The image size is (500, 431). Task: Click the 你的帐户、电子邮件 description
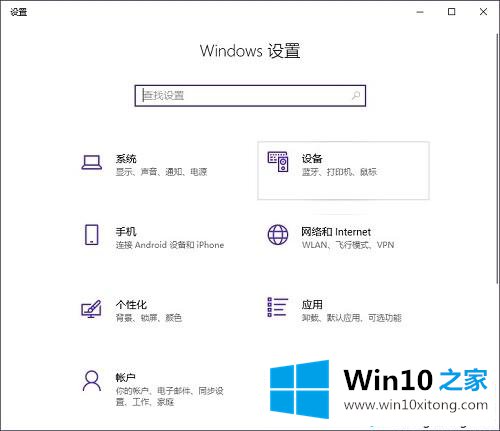pos(170,396)
